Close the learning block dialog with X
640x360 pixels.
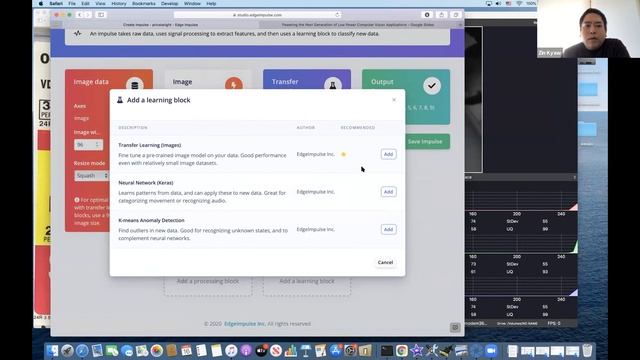(x=394, y=100)
